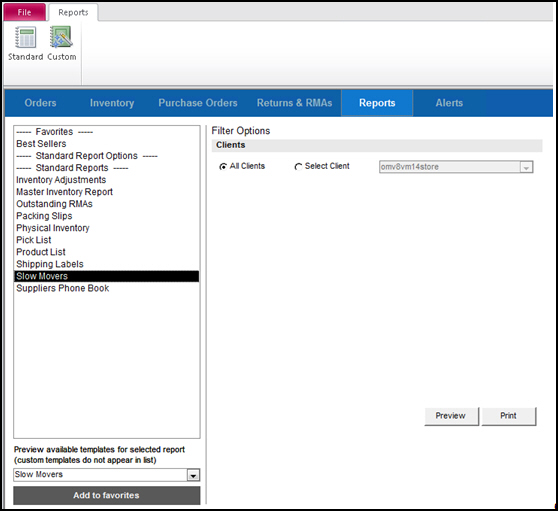Click the Preview button
Screen dimensions: 558x511
click(x=451, y=416)
